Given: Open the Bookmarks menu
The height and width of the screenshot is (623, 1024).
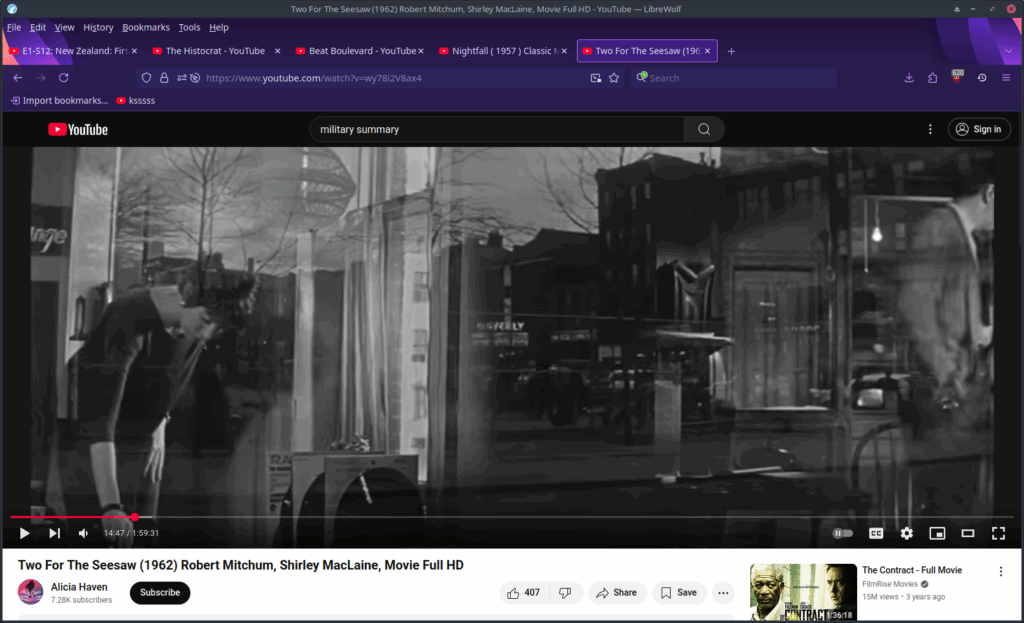Looking at the screenshot, I should 146,27.
